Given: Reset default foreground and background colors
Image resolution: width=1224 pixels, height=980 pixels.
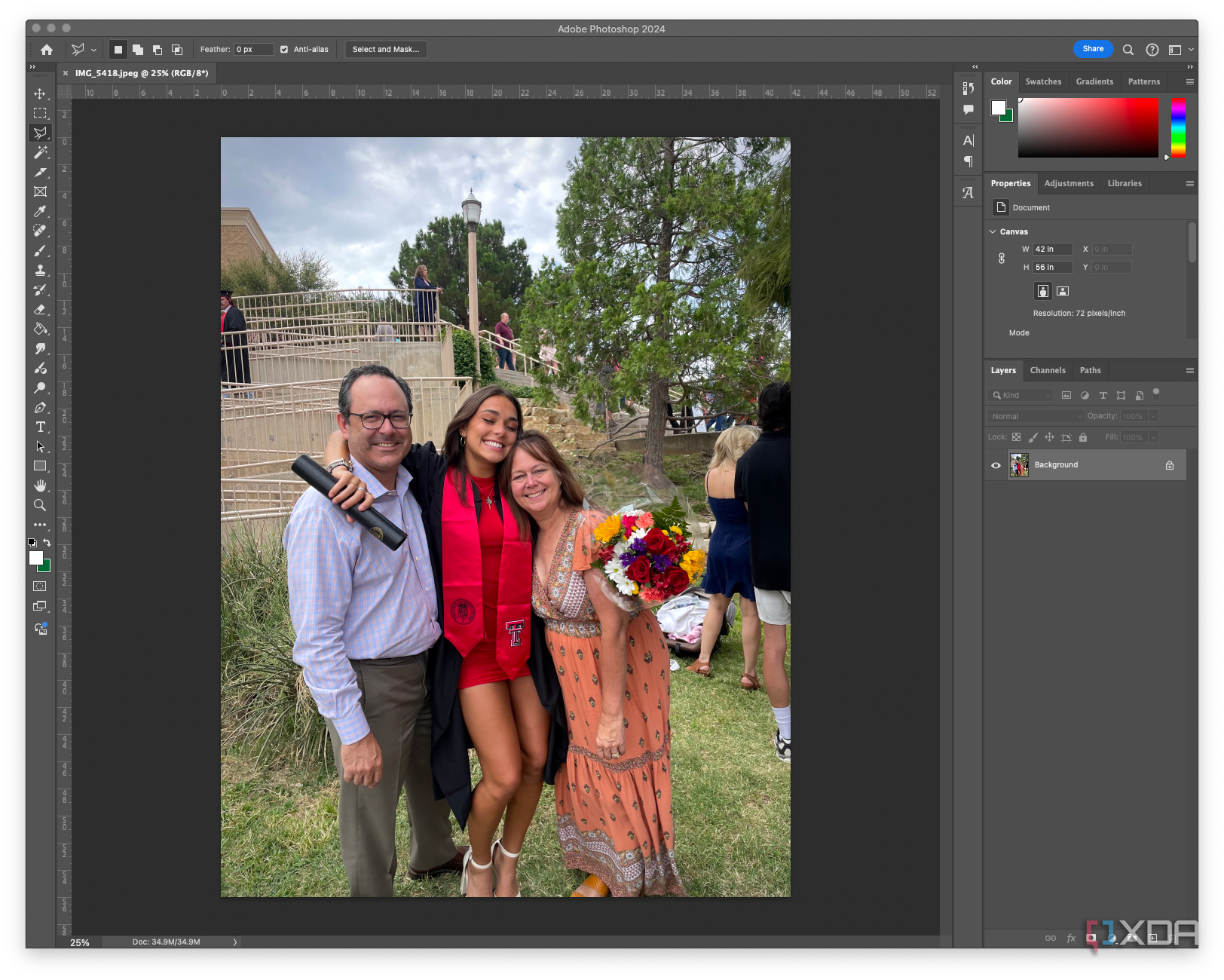Looking at the screenshot, I should 32,543.
